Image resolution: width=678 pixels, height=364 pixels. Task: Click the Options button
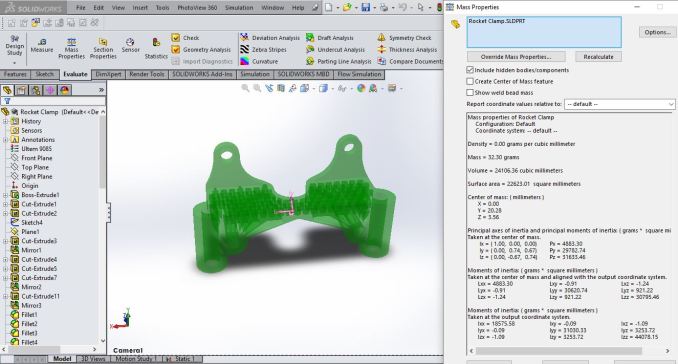point(657,32)
